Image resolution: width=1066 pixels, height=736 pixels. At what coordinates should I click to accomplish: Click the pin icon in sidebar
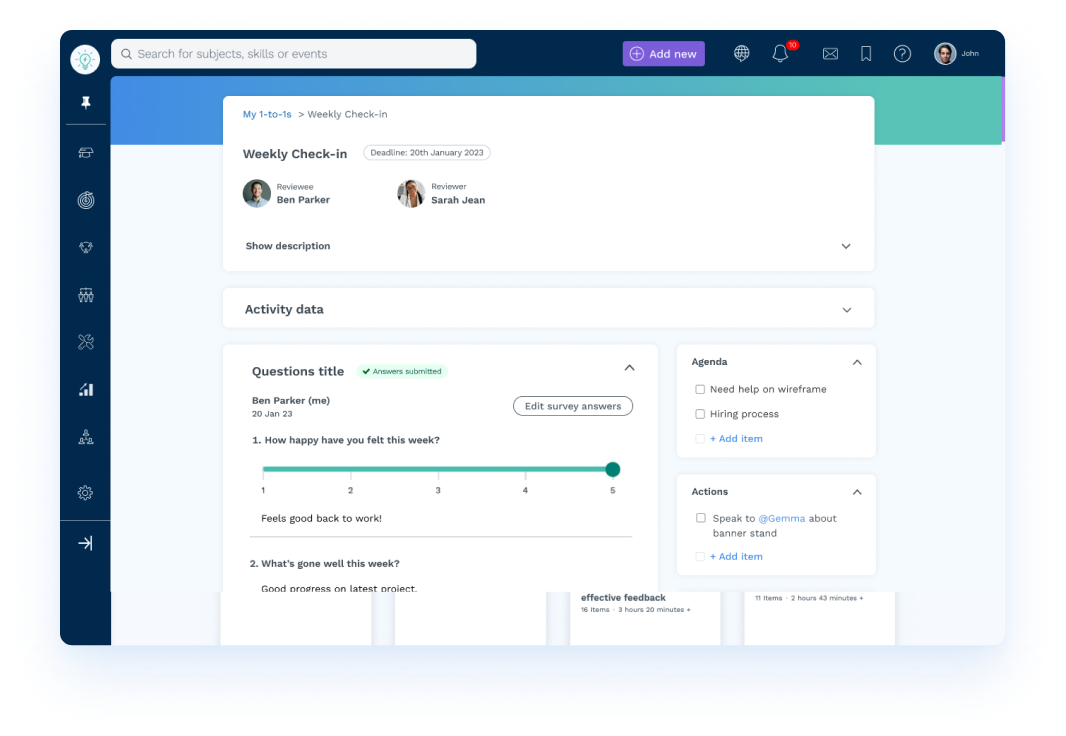[x=86, y=103]
